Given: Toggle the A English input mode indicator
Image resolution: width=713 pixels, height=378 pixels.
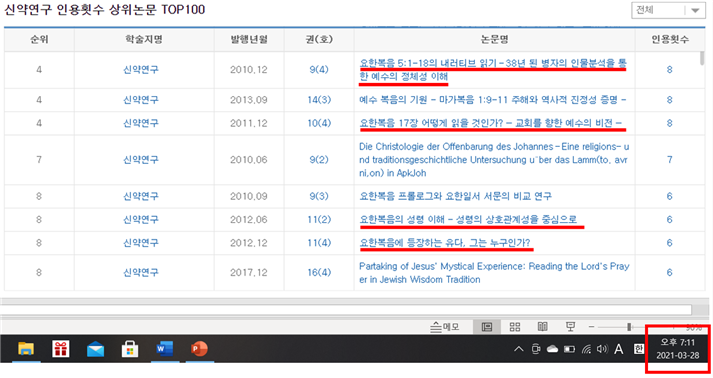Looking at the screenshot, I should (618, 349).
